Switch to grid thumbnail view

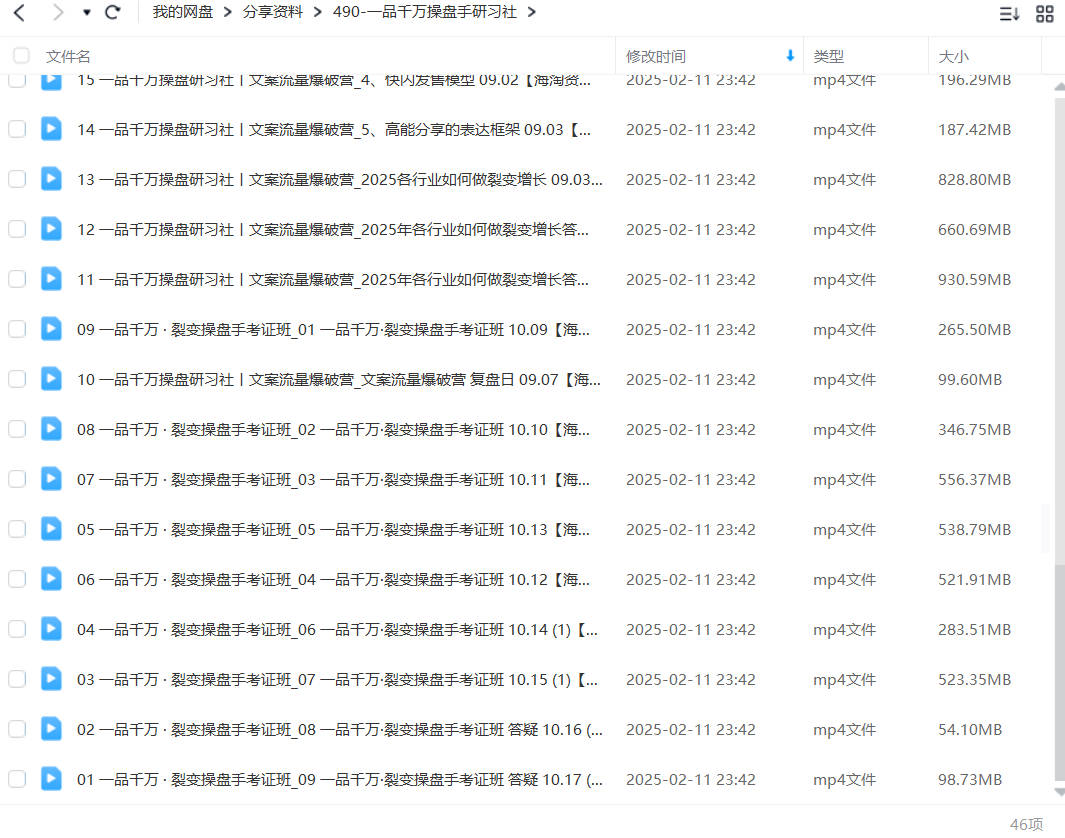click(x=1045, y=14)
